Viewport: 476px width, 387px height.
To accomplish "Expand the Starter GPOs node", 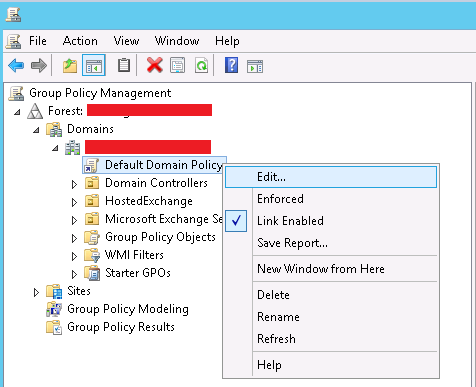I will (x=74, y=274).
